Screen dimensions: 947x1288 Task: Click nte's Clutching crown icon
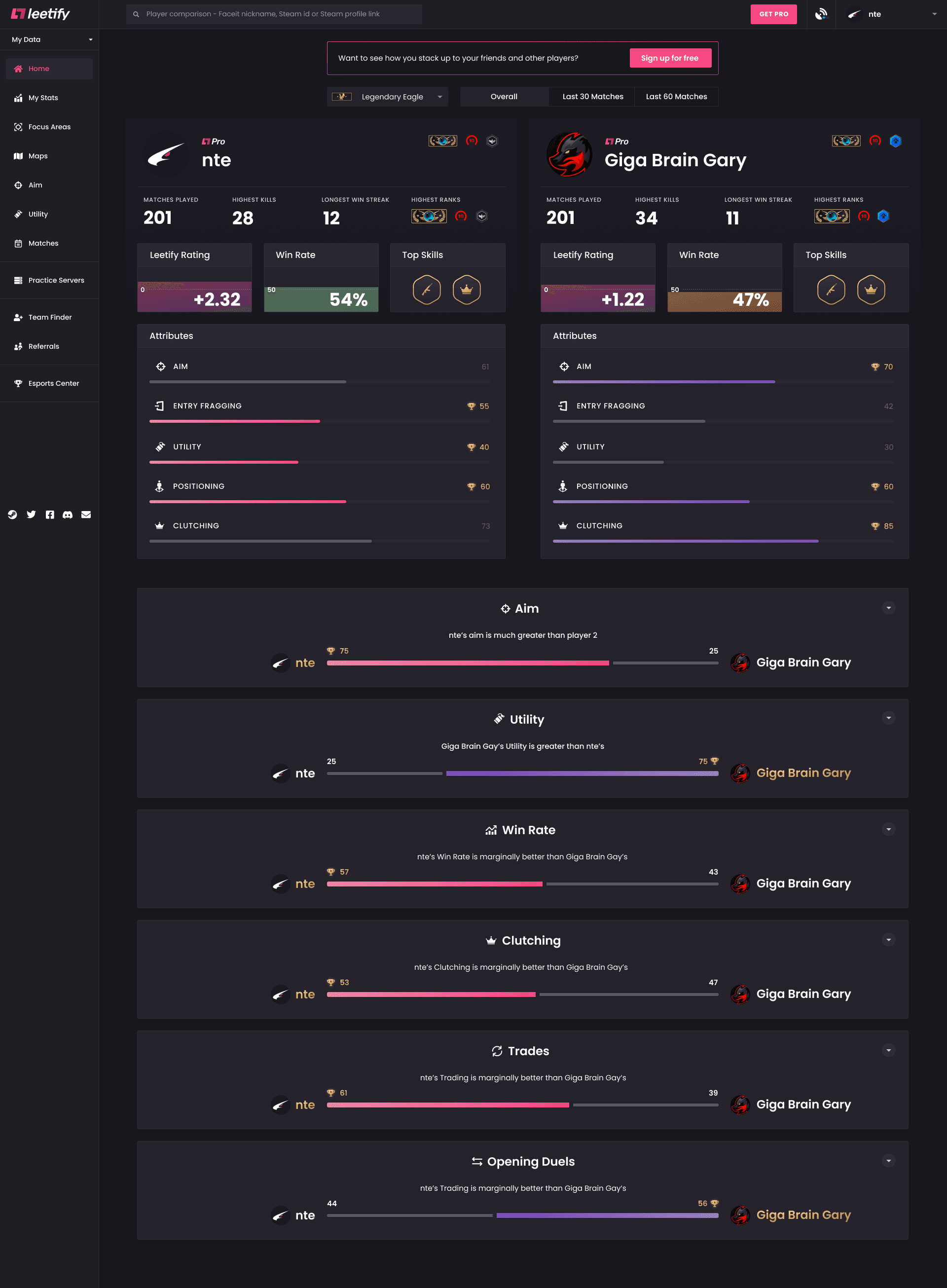[x=159, y=526]
